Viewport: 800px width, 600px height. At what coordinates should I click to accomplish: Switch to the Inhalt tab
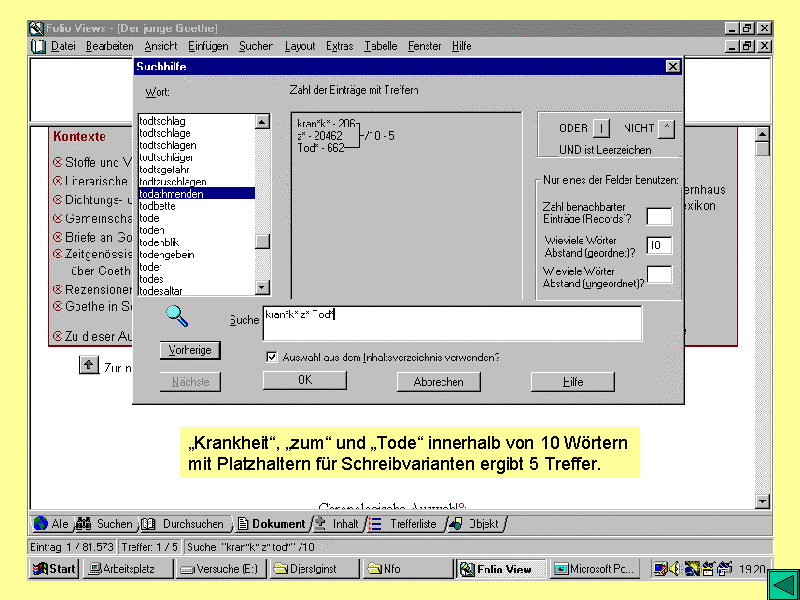point(336,524)
